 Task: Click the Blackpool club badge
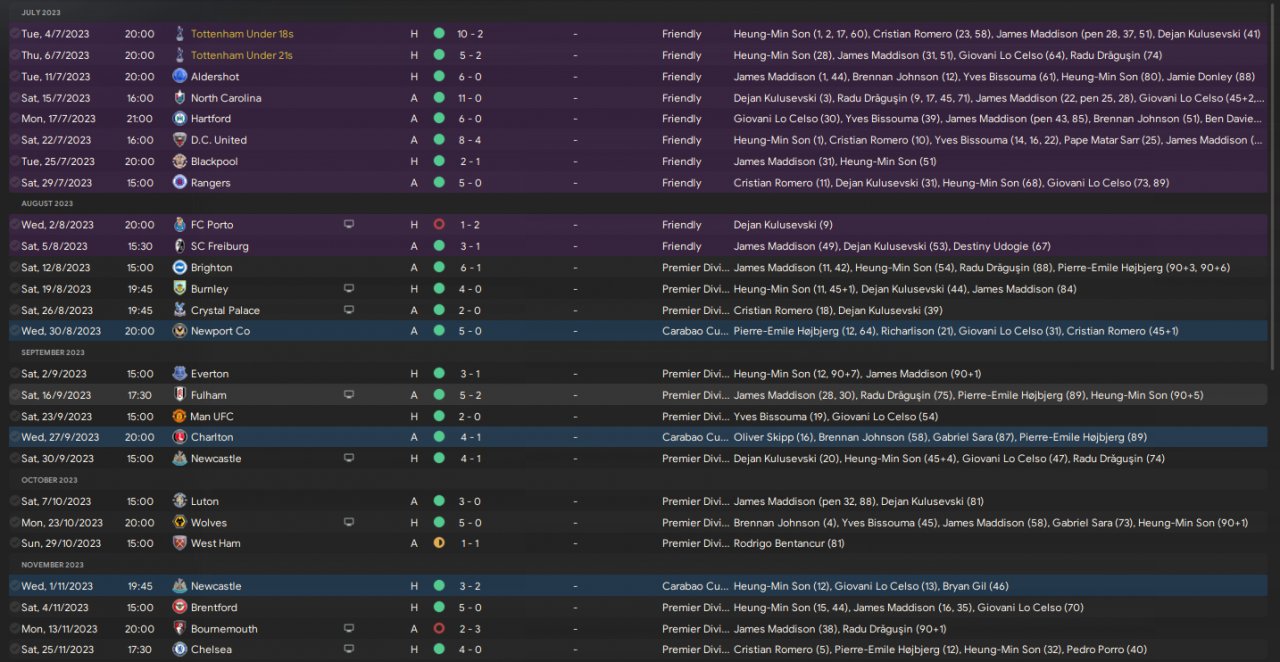[180, 161]
